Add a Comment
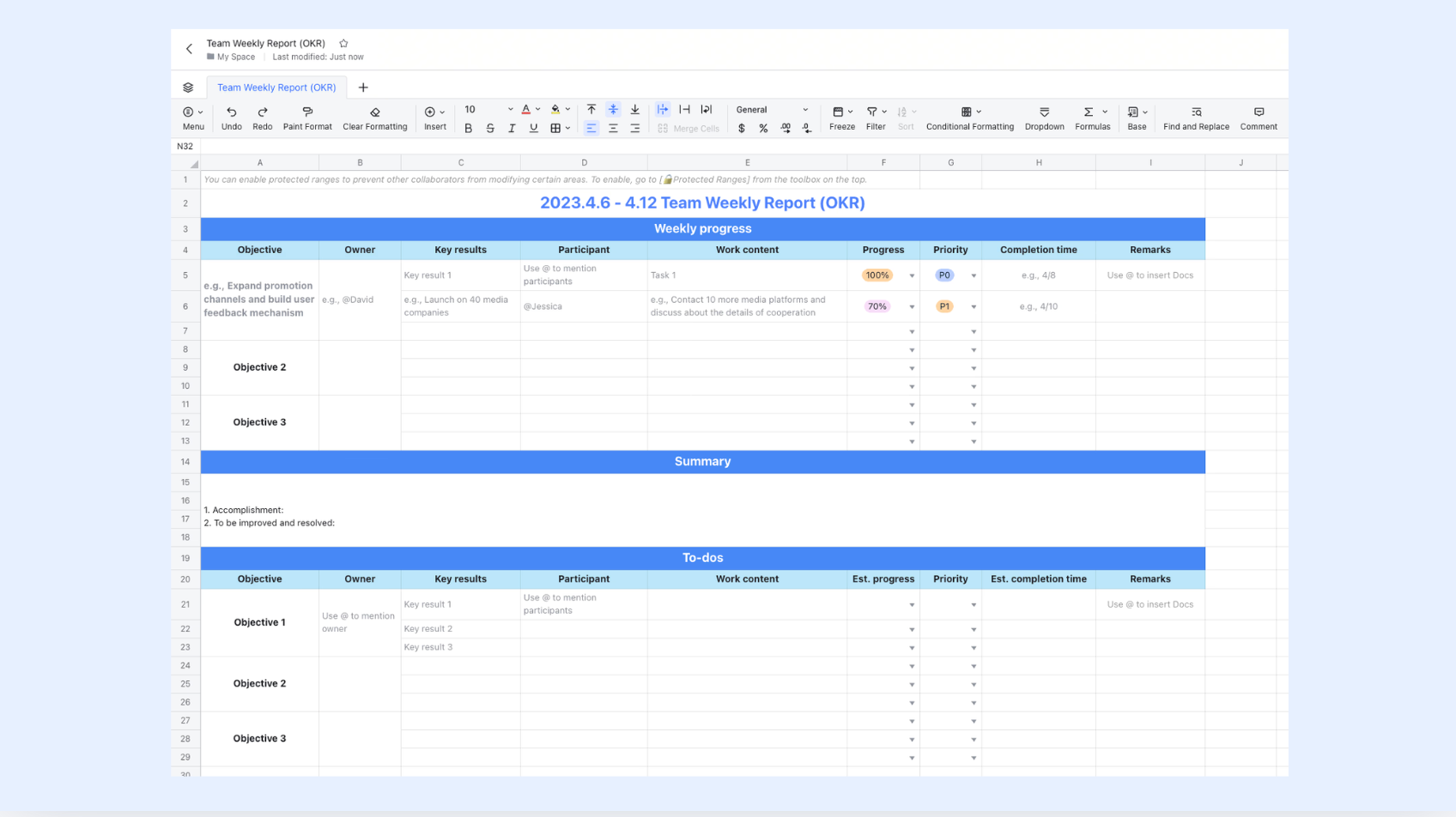 pos(1259,118)
